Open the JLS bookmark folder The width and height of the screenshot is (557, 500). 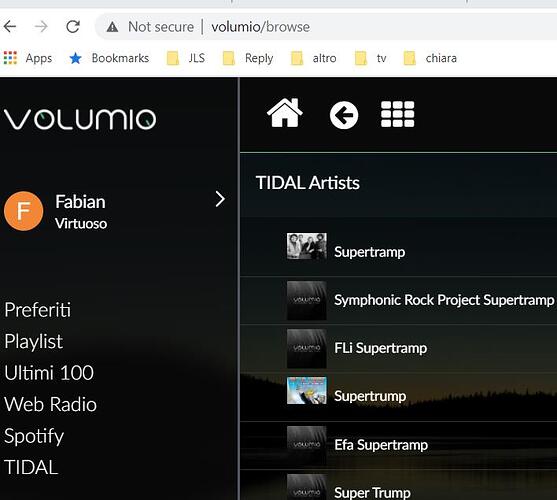pyautogui.click(x=186, y=58)
